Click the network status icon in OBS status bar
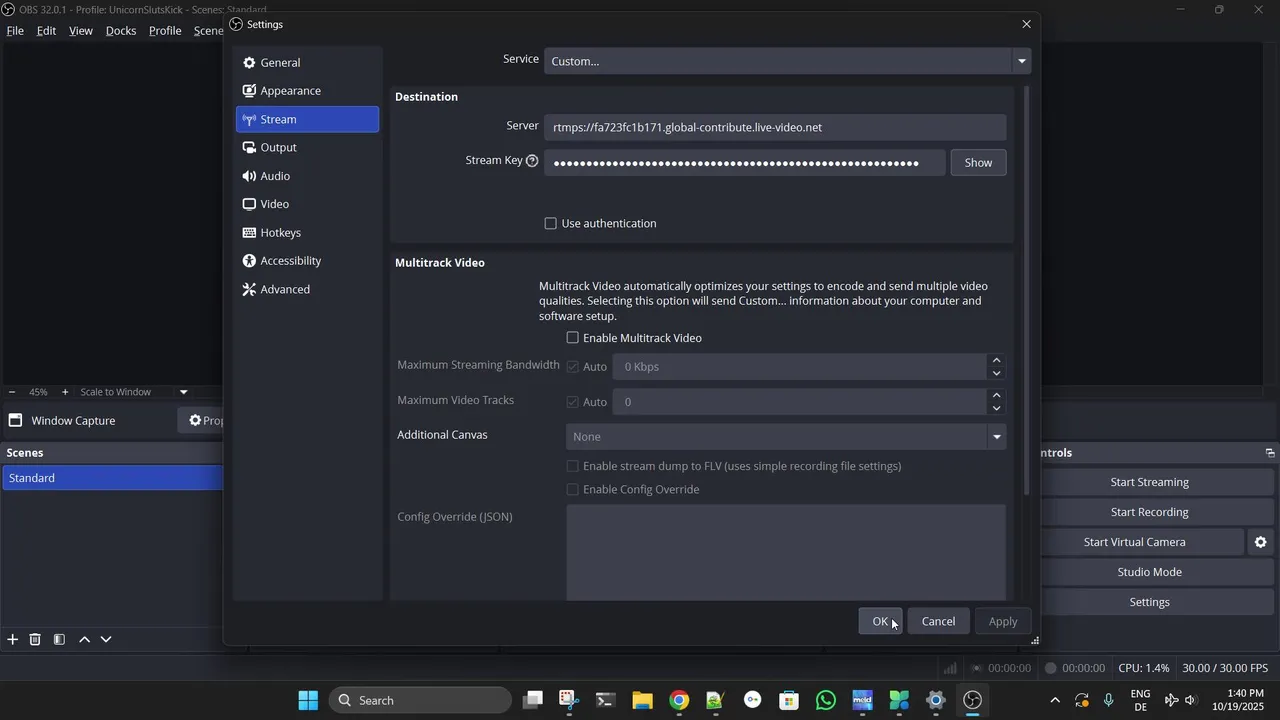 pyautogui.click(x=950, y=668)
